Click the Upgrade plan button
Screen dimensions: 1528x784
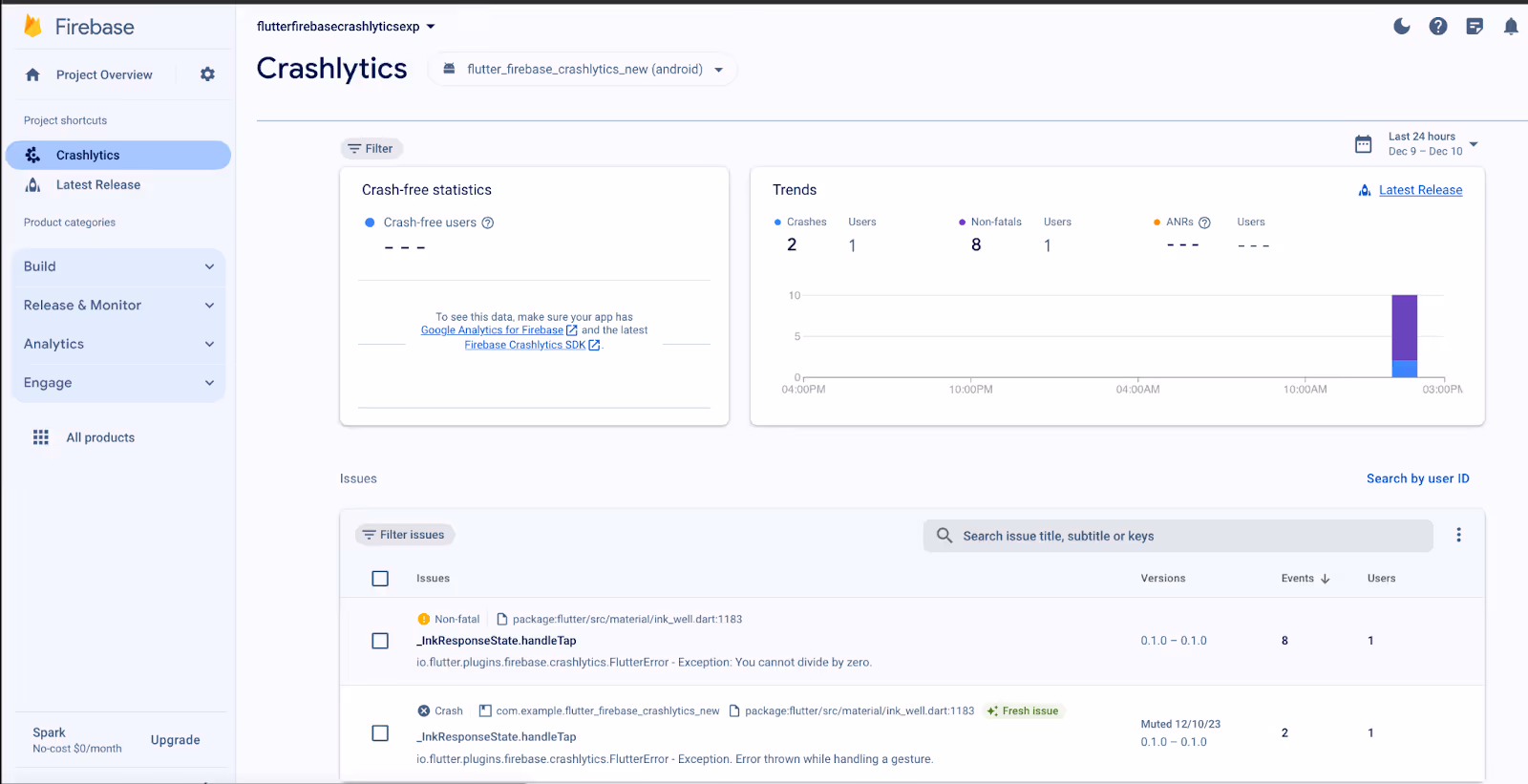[176, 740]
